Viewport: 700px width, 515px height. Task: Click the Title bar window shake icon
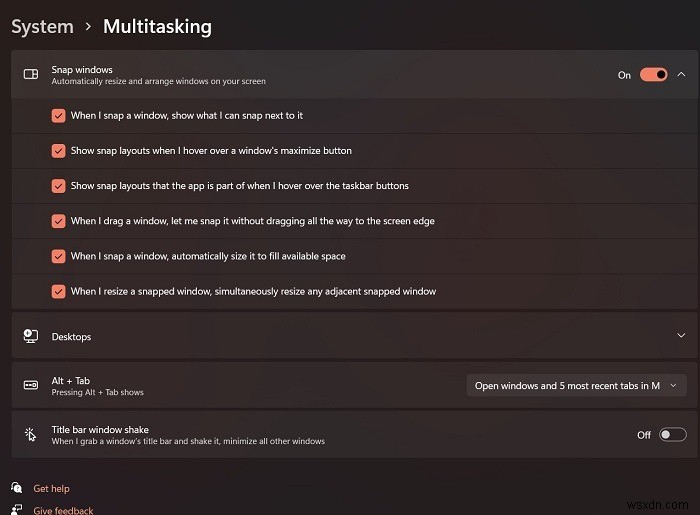click(31, 434)
